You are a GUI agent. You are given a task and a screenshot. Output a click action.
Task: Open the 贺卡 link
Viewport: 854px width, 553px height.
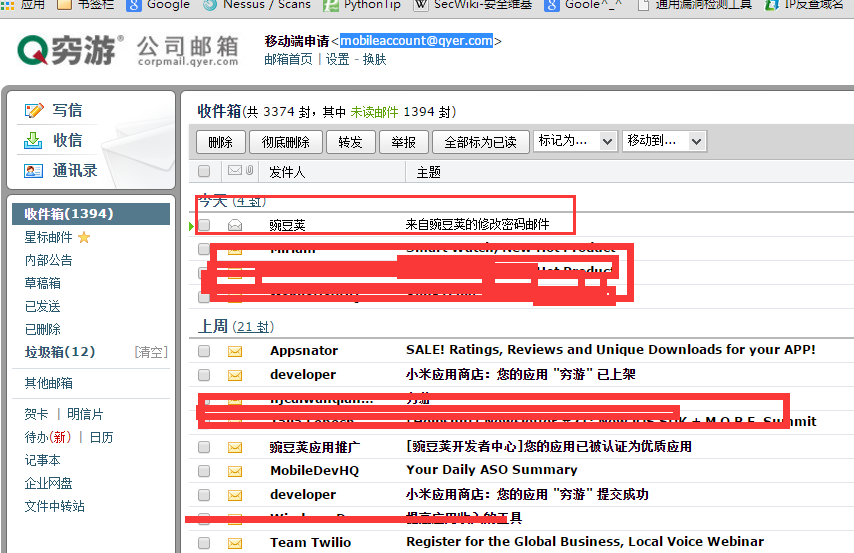point(36,415)
